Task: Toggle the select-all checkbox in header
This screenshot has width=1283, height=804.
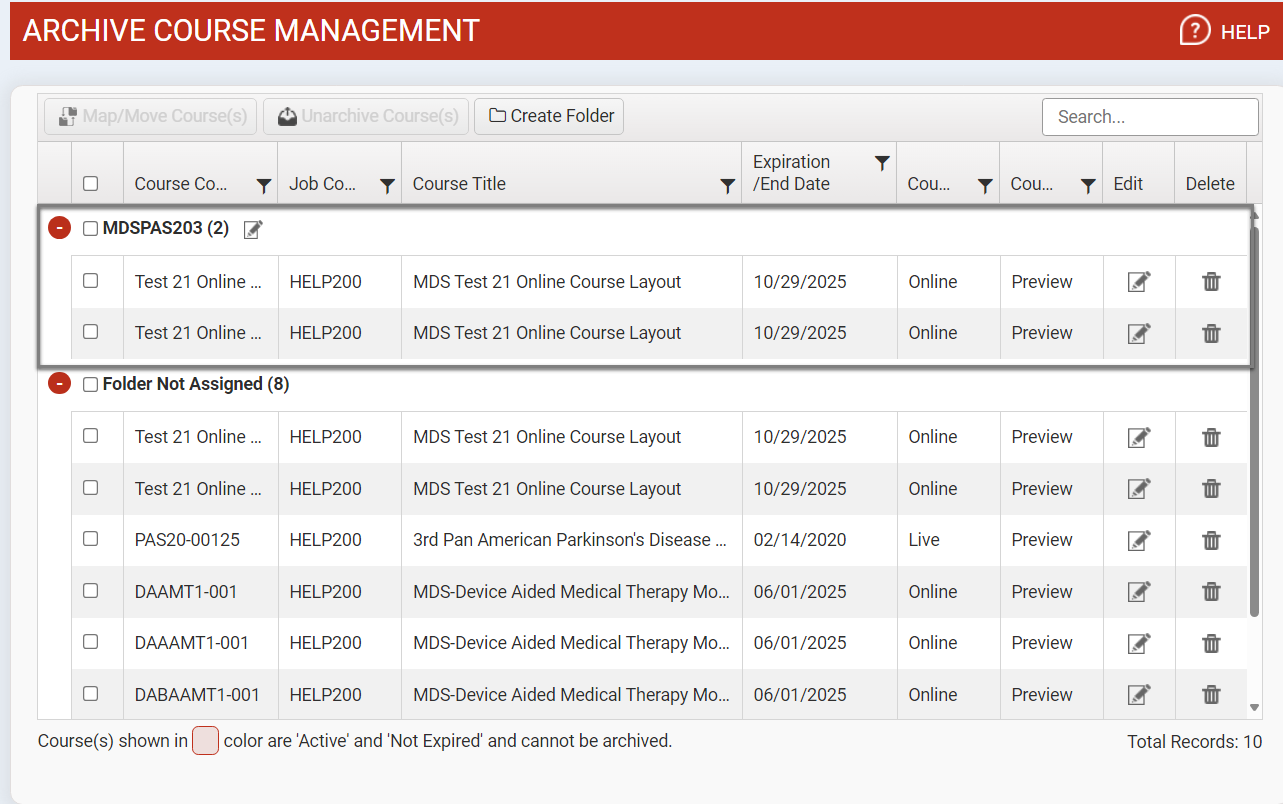Action: pos(91,184)
